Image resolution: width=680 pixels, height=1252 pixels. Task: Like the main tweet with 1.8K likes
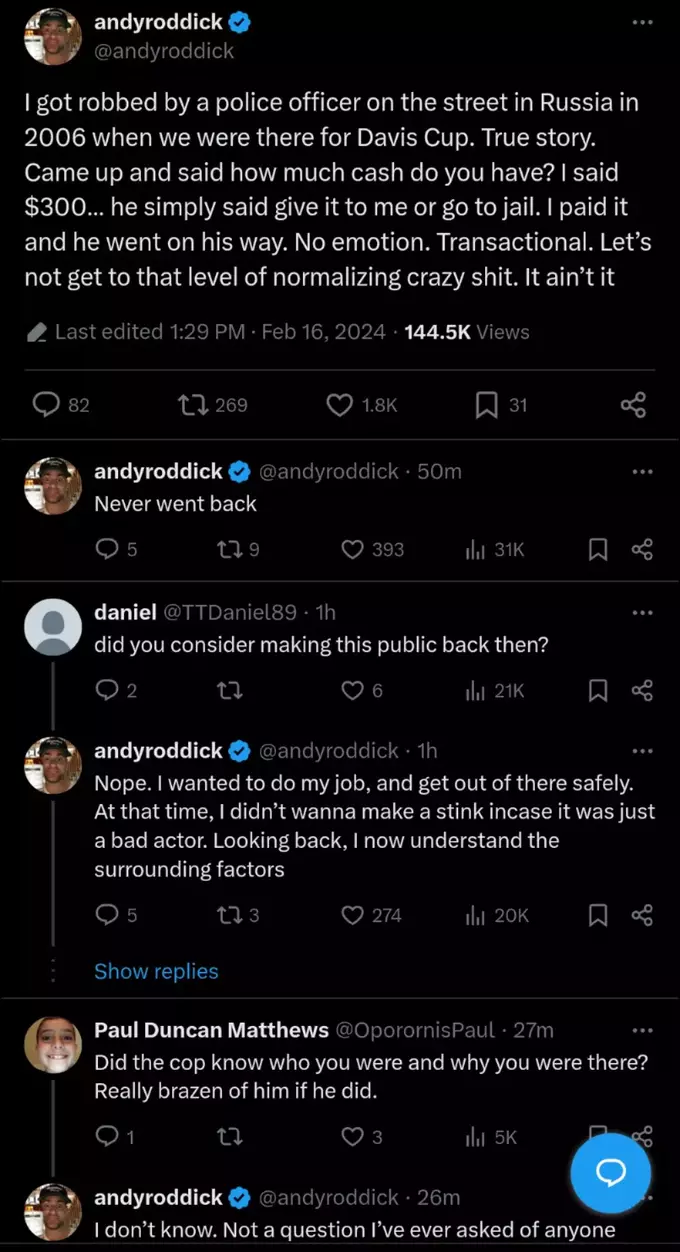(340, 404)
